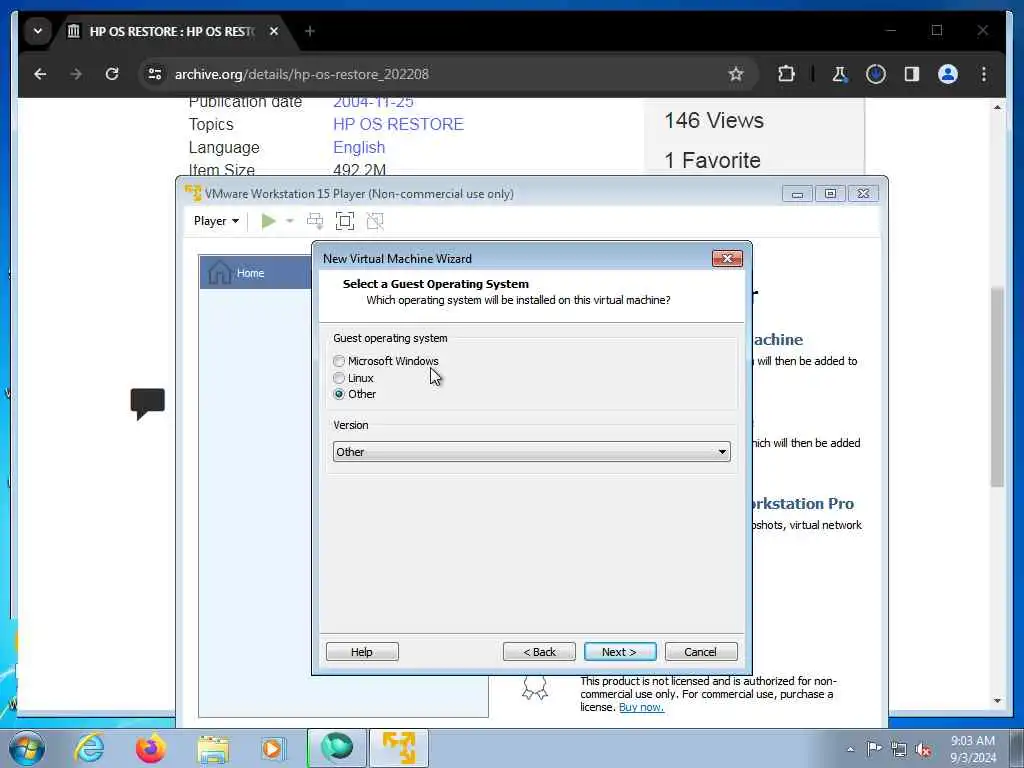Screen dimensions: 1024x768
Task: Click the page scrollbar up arrow
Action: tap(997, 106)
